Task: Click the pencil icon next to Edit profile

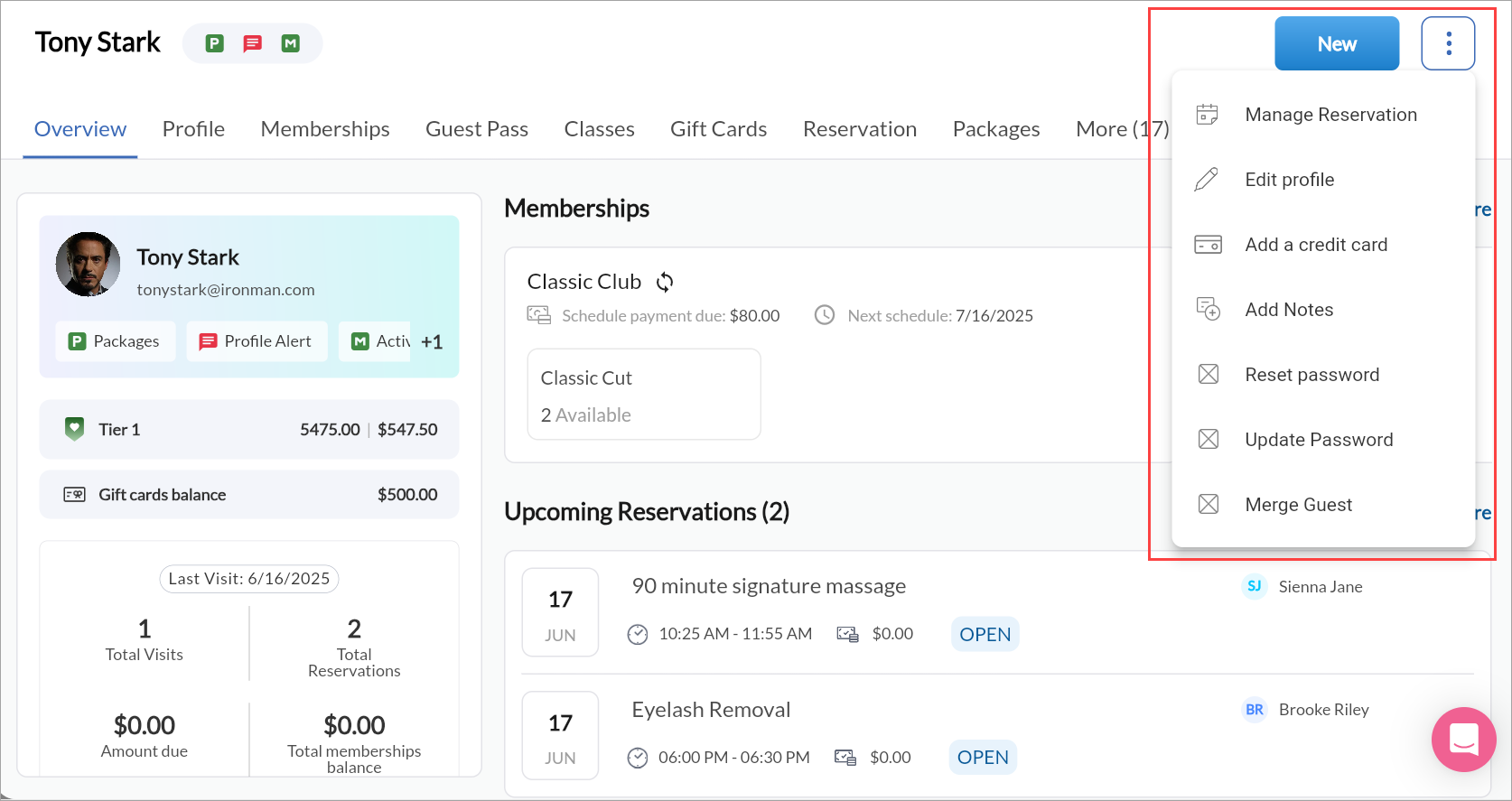Action: pyautogui.click(x=1207, y=180)
